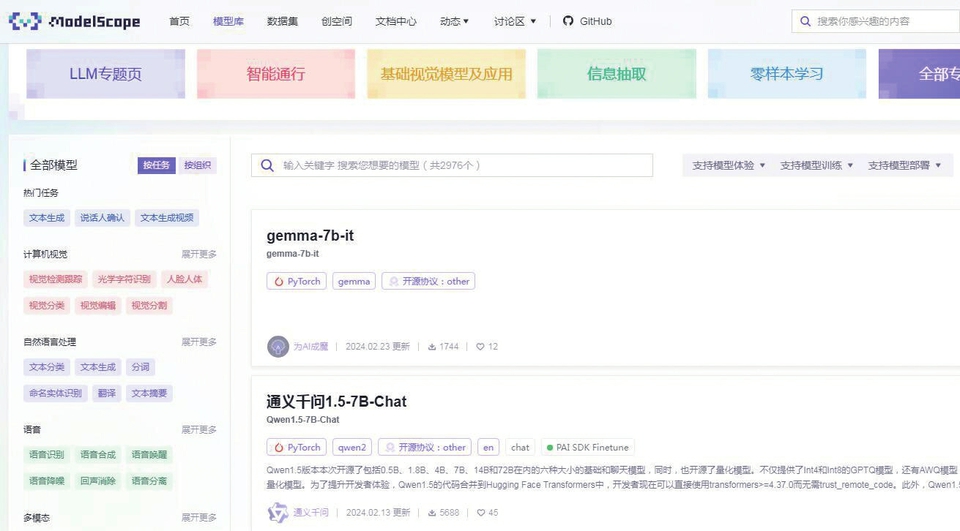The height and width of the screenshot is (531, 960).
Task: Click the gemma tag on gemma-7b-it
Action: pyautogui.click(x=354, y=281)
